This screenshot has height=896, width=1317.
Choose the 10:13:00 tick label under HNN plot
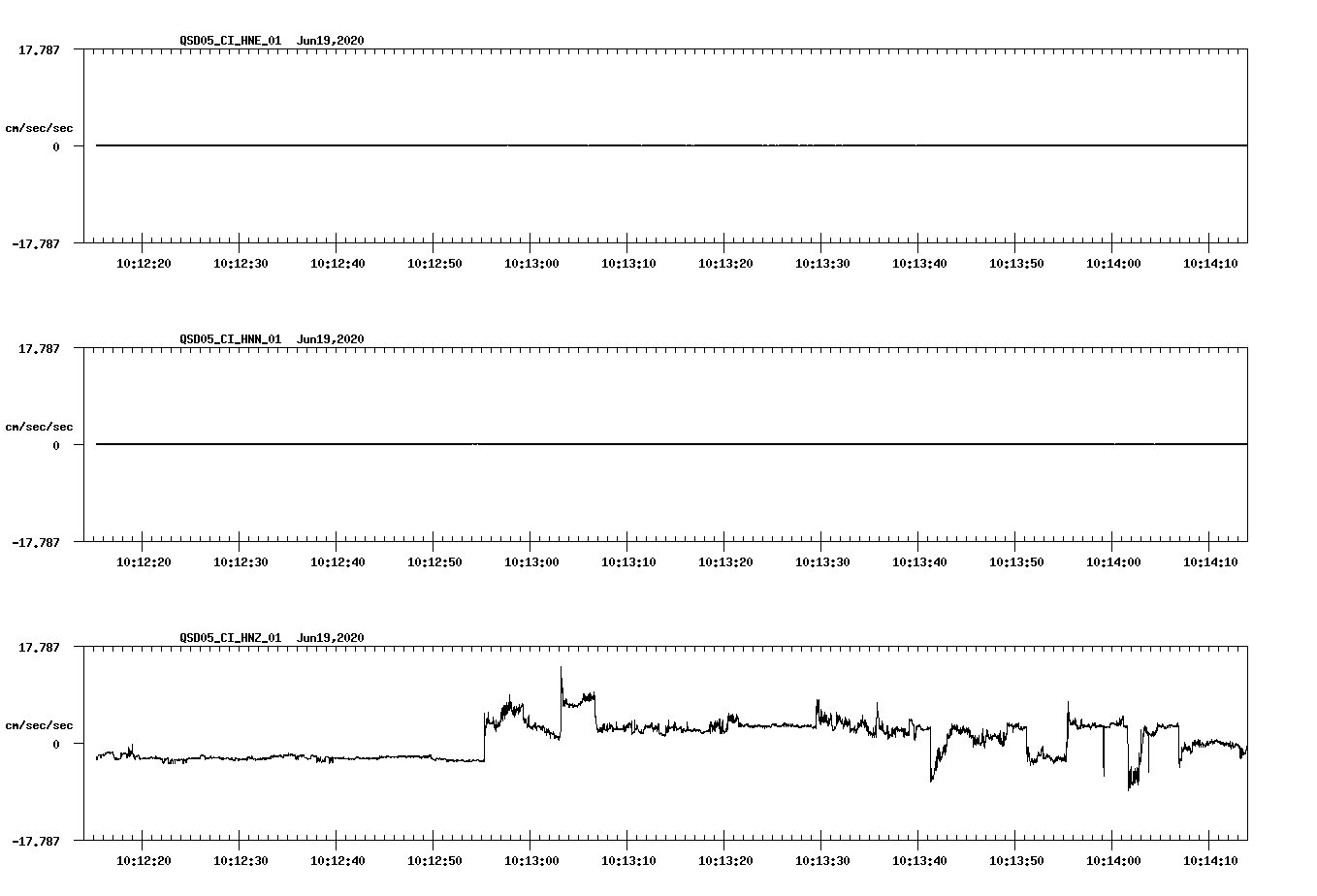pyautogui.click(x=531, y=562)
